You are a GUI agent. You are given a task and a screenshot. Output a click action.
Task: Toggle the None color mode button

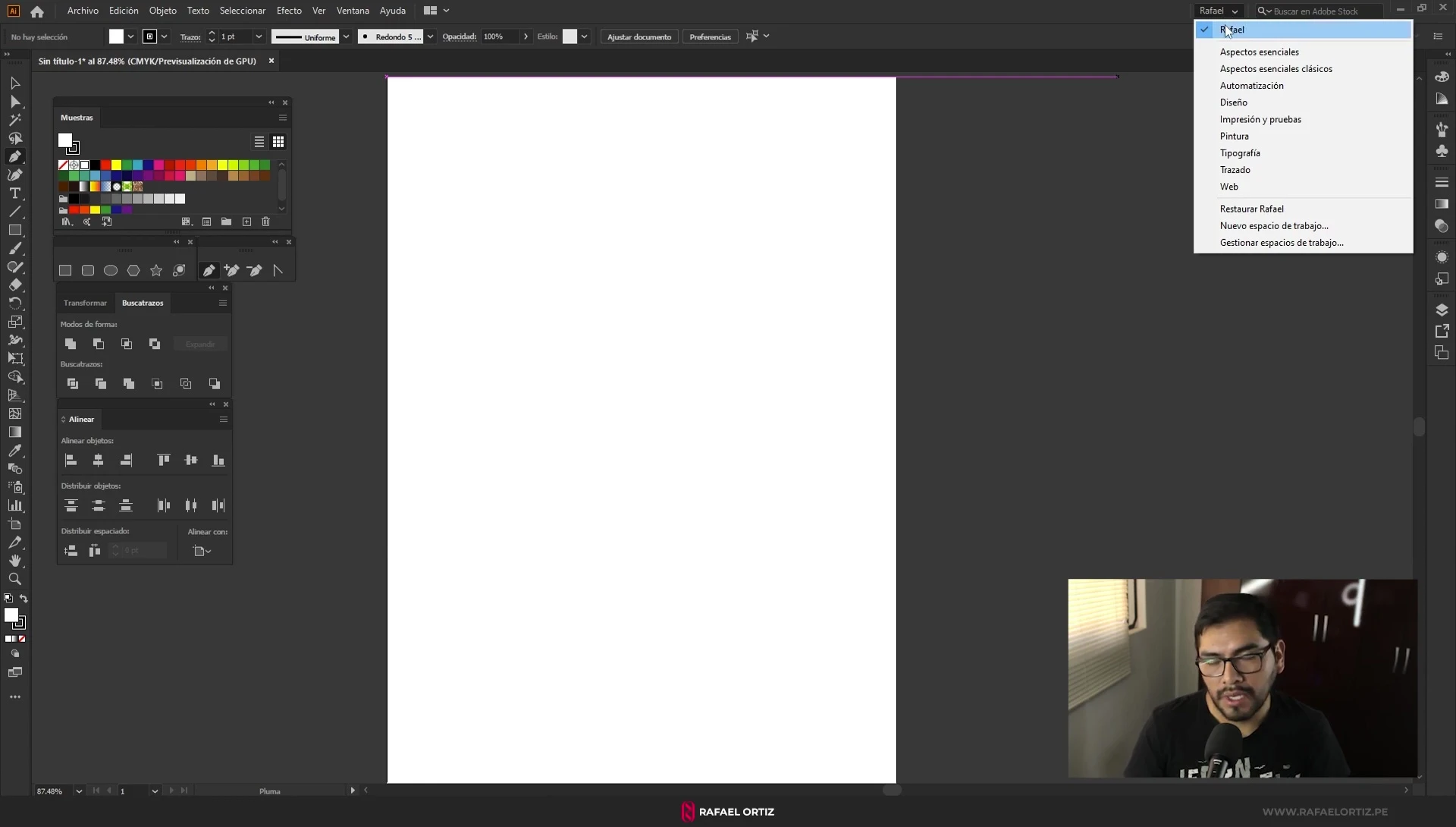(x=22, y=639)
